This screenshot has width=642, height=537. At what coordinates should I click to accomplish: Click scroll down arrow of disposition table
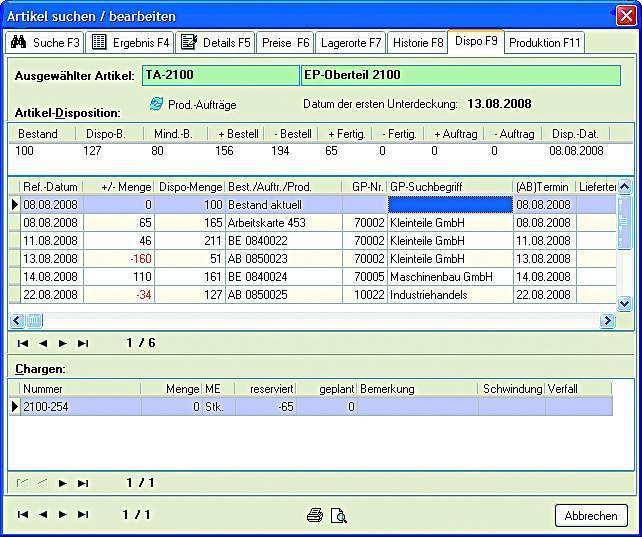[624, 303]
